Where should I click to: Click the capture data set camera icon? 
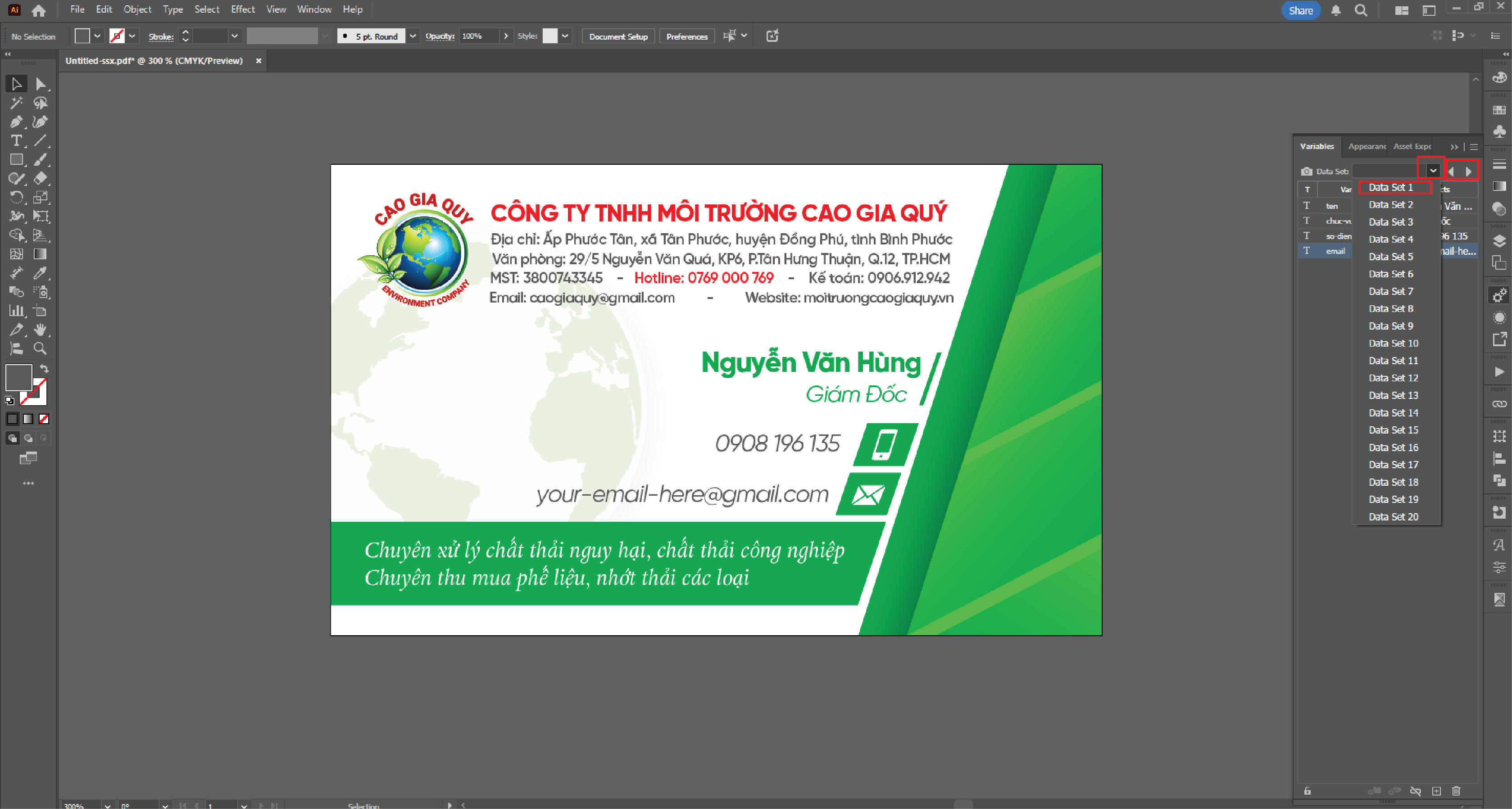(1306, 172)
